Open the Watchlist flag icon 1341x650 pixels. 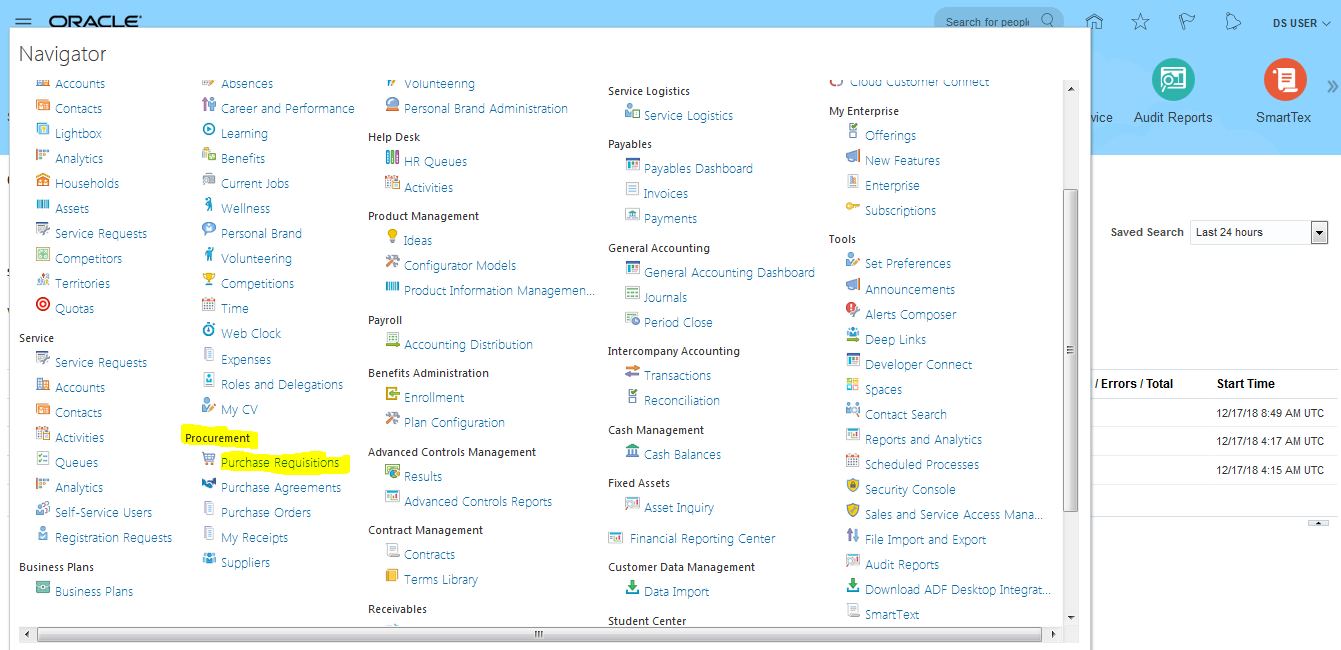click(1187, 22)
